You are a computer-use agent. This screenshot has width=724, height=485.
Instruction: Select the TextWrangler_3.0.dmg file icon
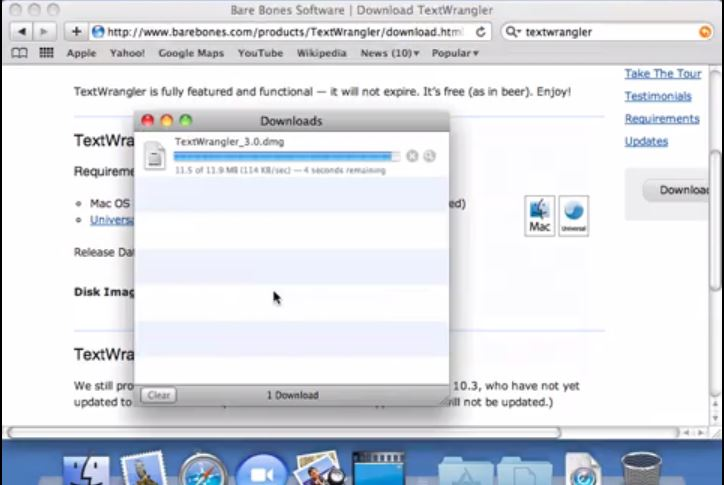tap(154, 156)
